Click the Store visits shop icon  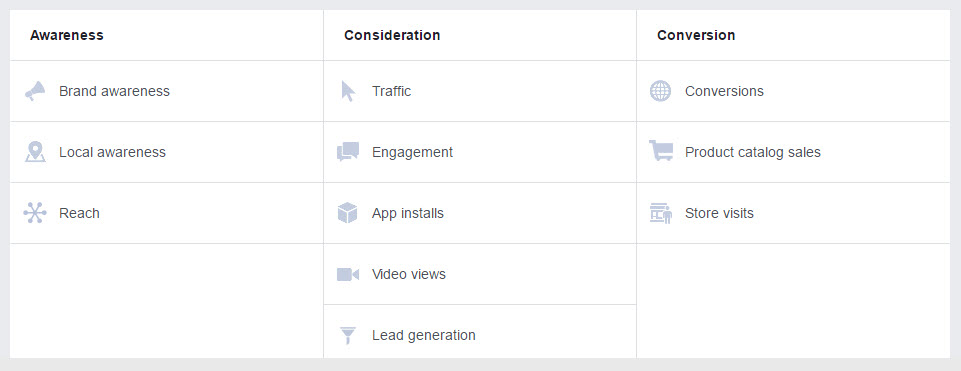tap(661, 213)
